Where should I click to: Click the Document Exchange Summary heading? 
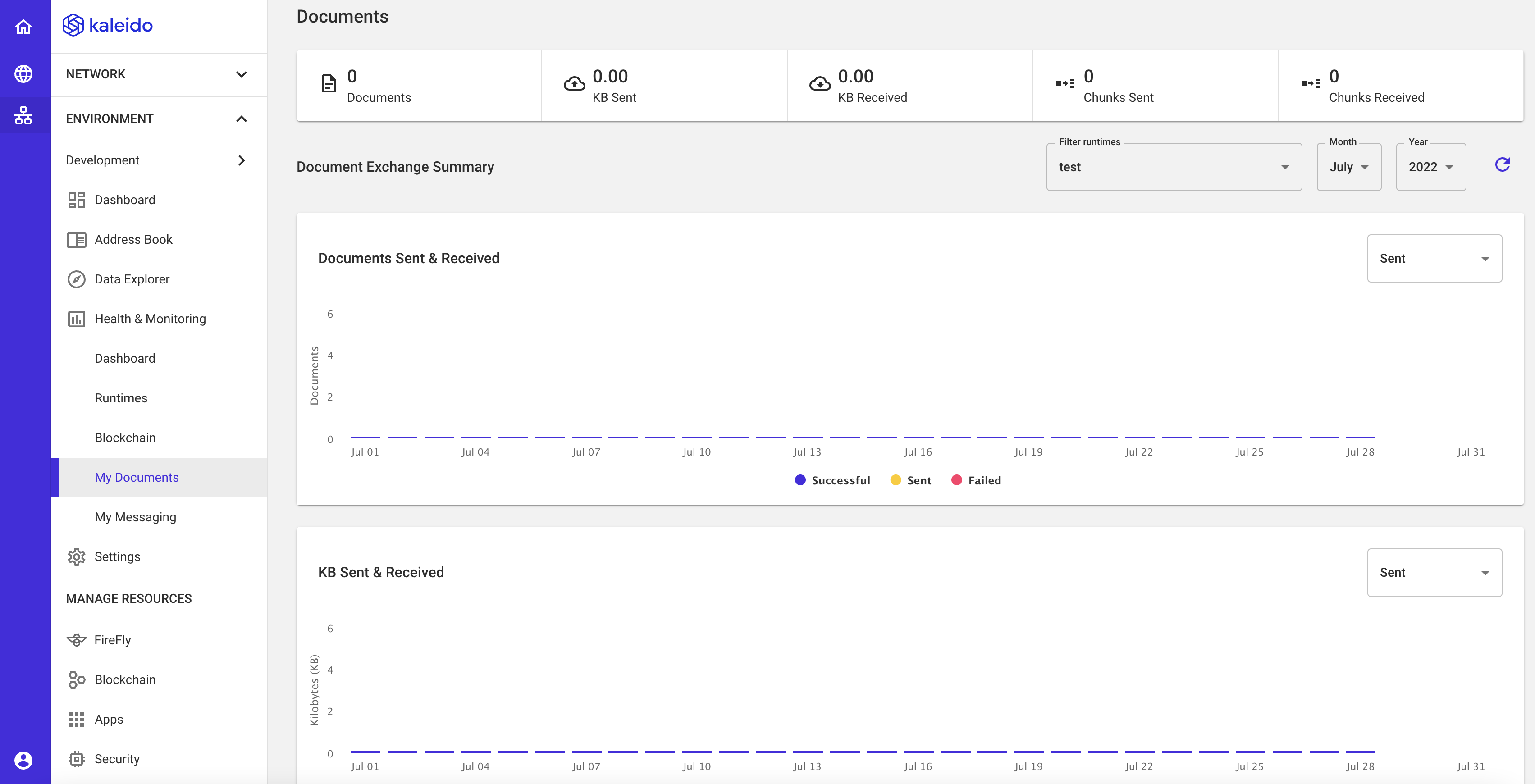395,167
